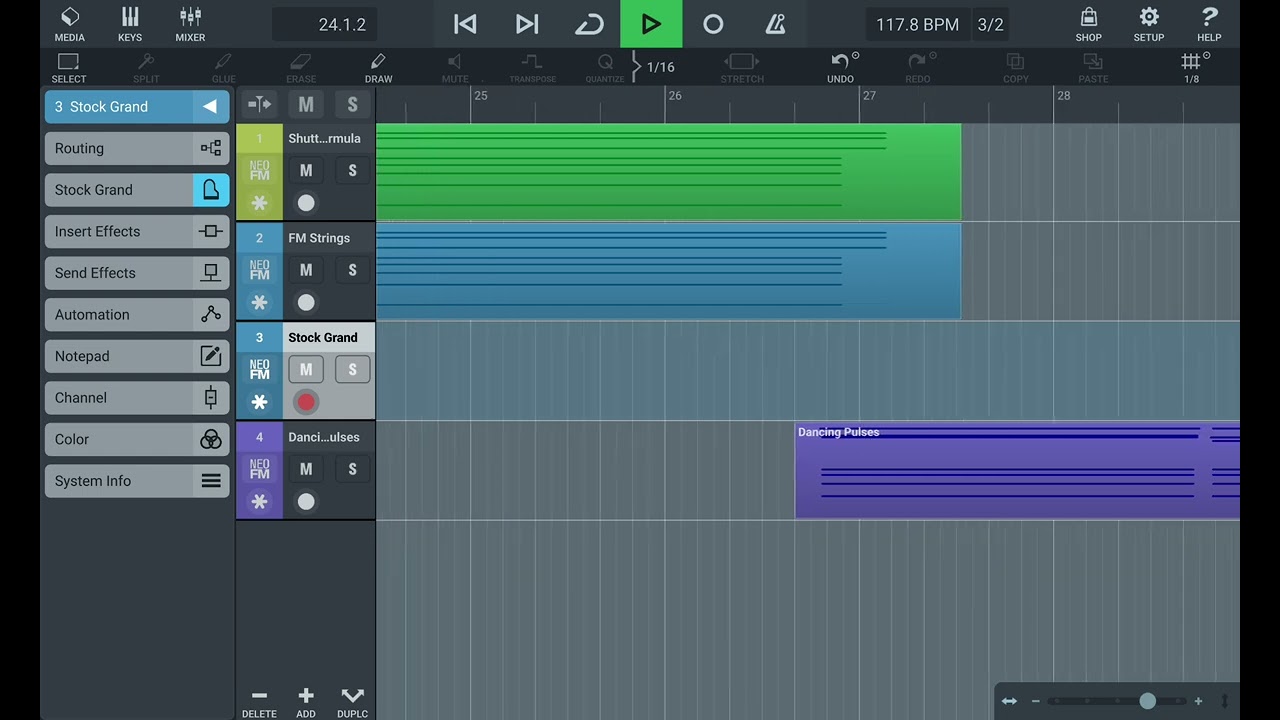1280x720 pixels.
Task: Choose the Split tool
Action: point(146,68)
